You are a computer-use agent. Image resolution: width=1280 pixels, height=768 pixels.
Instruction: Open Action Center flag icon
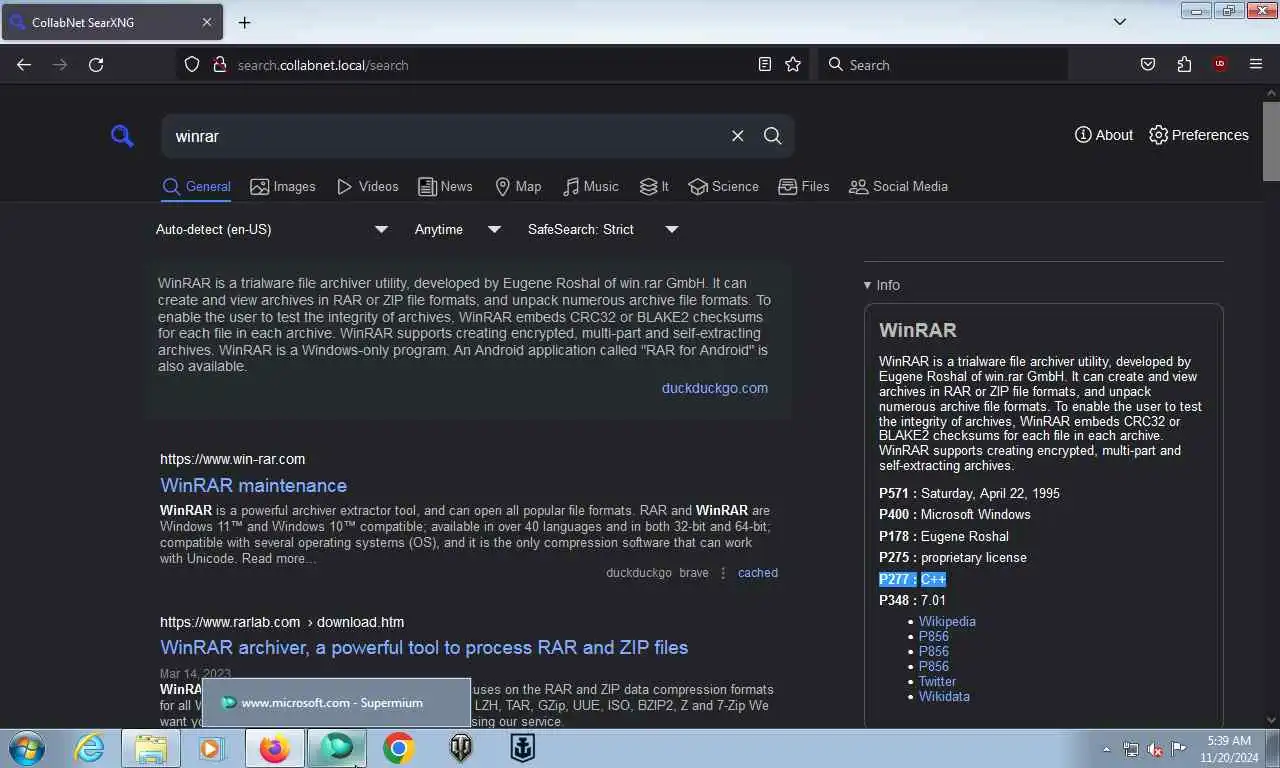click(1179, 749)
